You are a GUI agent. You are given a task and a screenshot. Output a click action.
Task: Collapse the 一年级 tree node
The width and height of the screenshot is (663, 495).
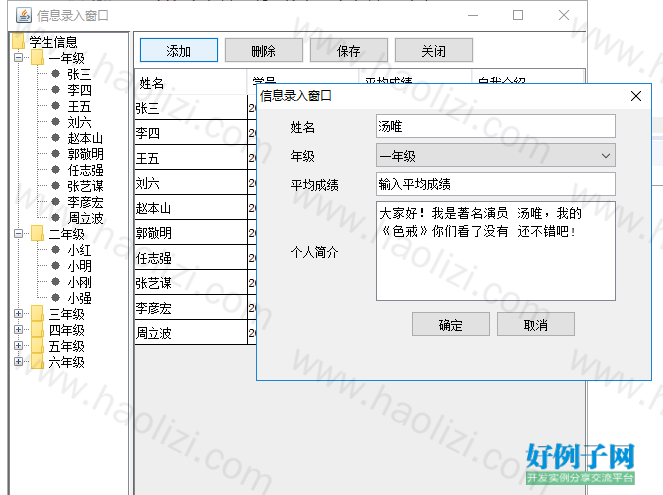(x=18, y=57)
